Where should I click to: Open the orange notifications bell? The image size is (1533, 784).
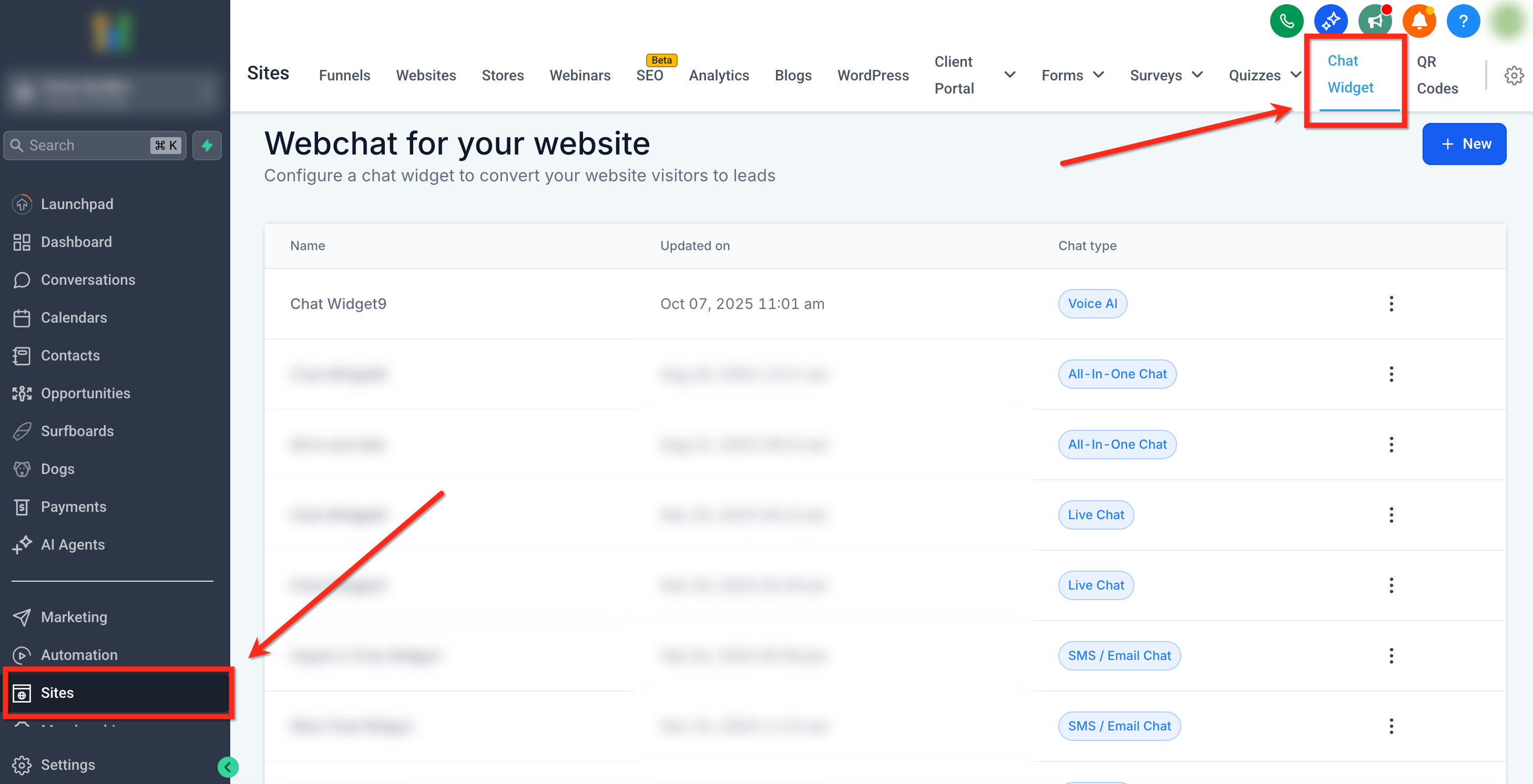[x=1419, y=22]
